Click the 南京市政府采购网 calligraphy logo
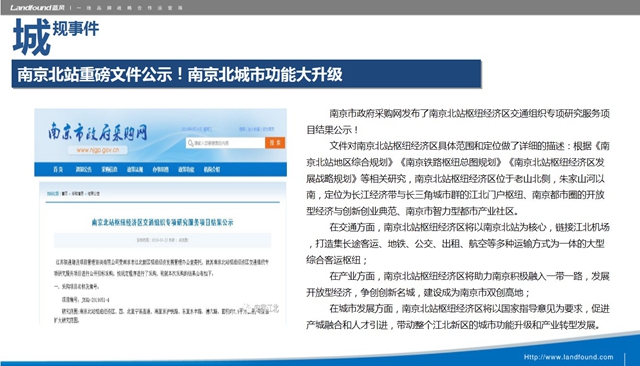The image size is (640, 366). tap(98, 132)
